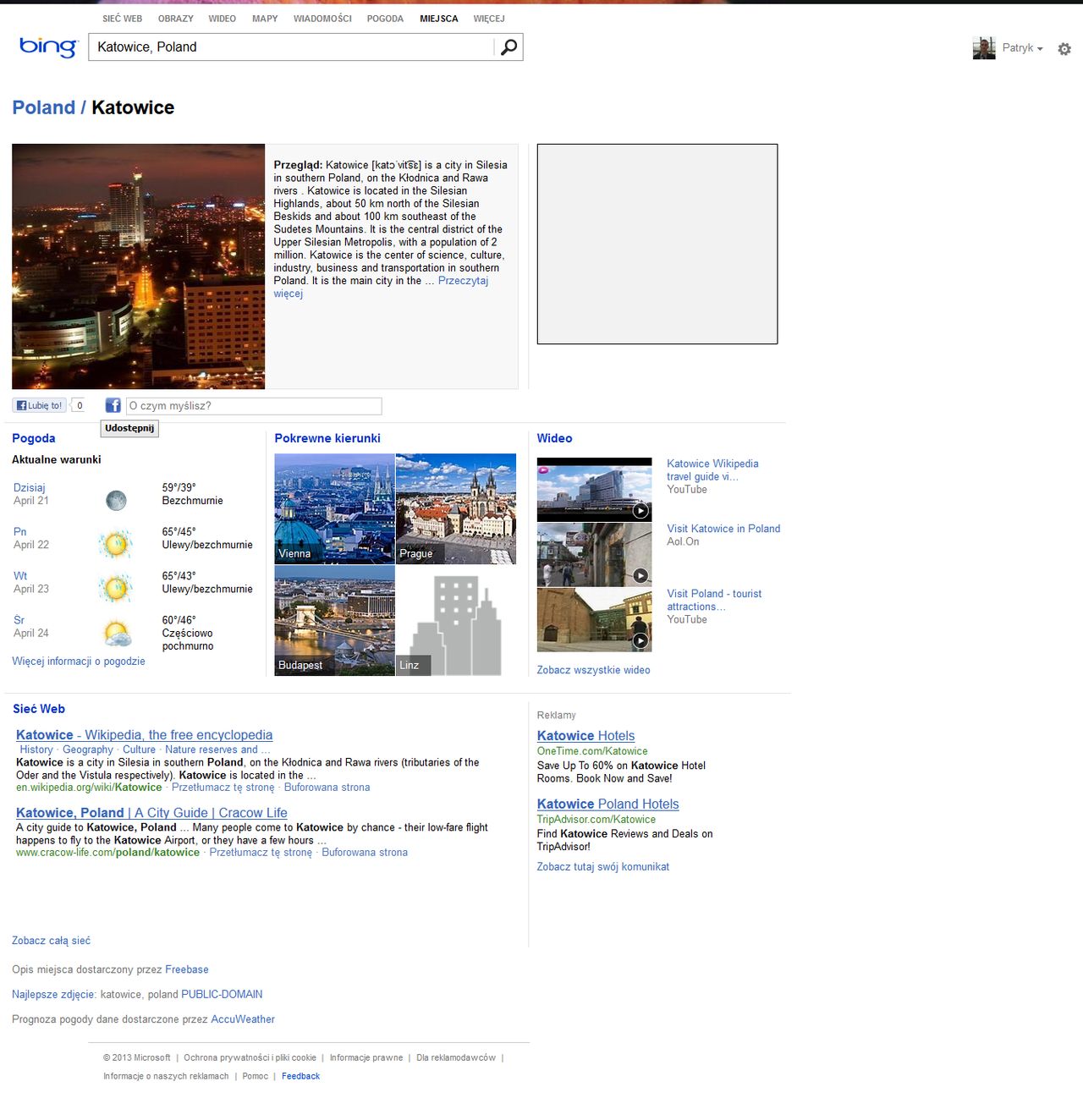
Task: Click the Feedback footer link
Action: pyautogui.click(x=300, y=1076)
